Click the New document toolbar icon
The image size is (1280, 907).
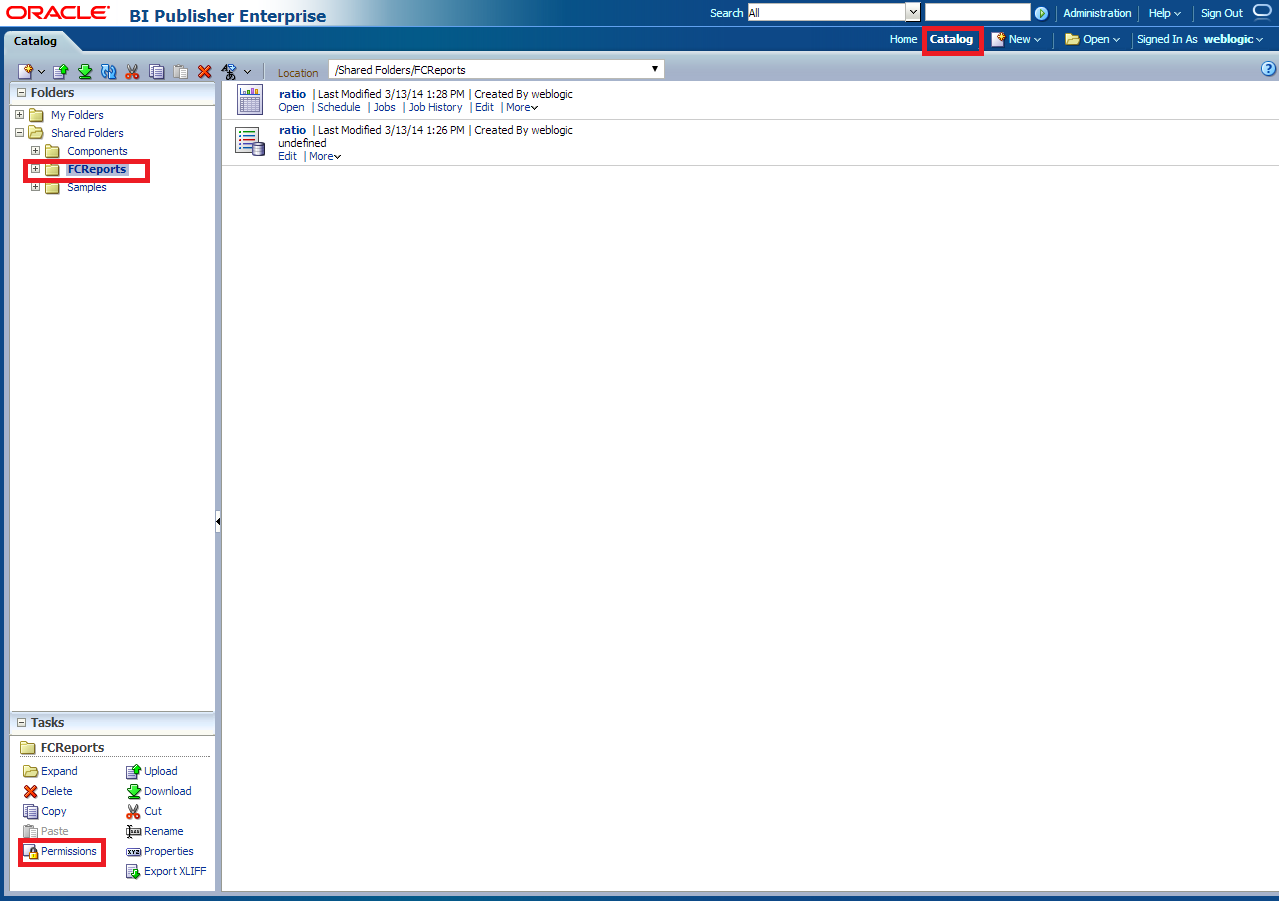click(26, 71)
